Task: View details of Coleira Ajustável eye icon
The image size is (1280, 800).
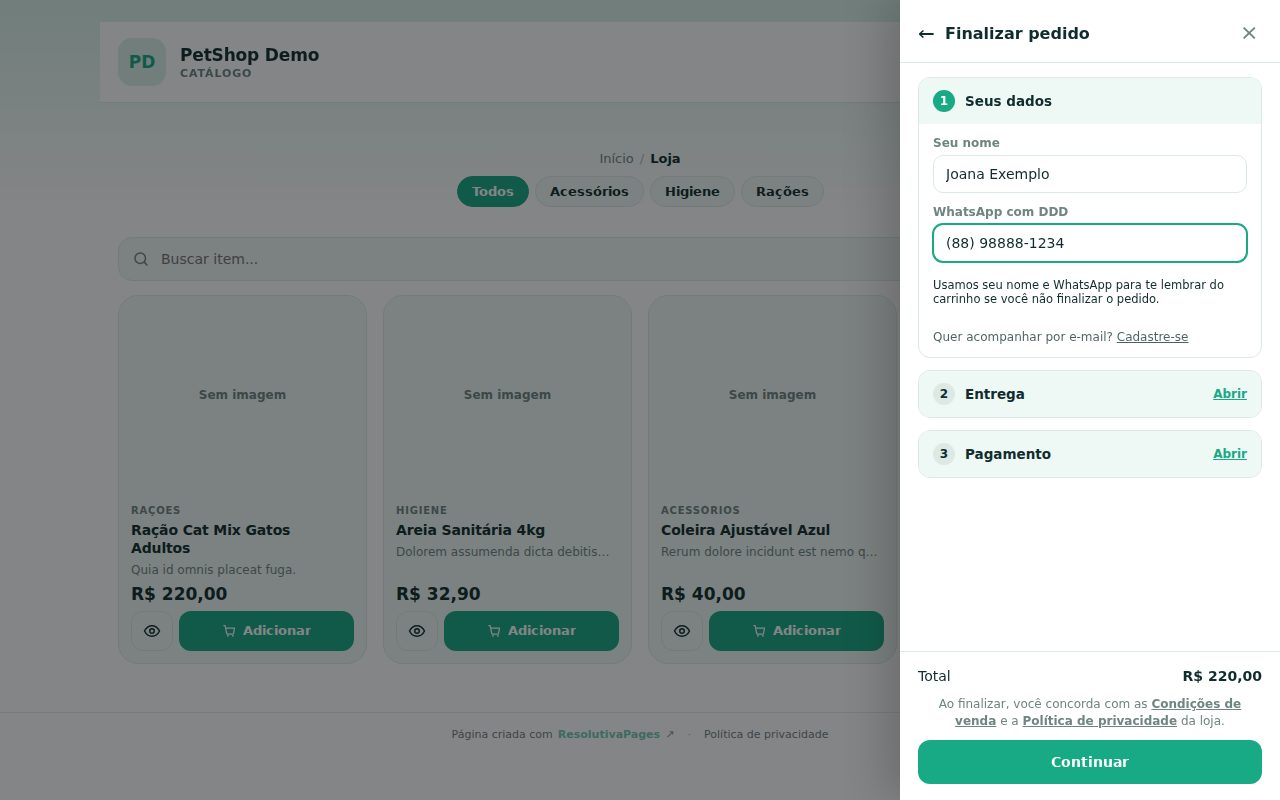Action: (682, 631)
